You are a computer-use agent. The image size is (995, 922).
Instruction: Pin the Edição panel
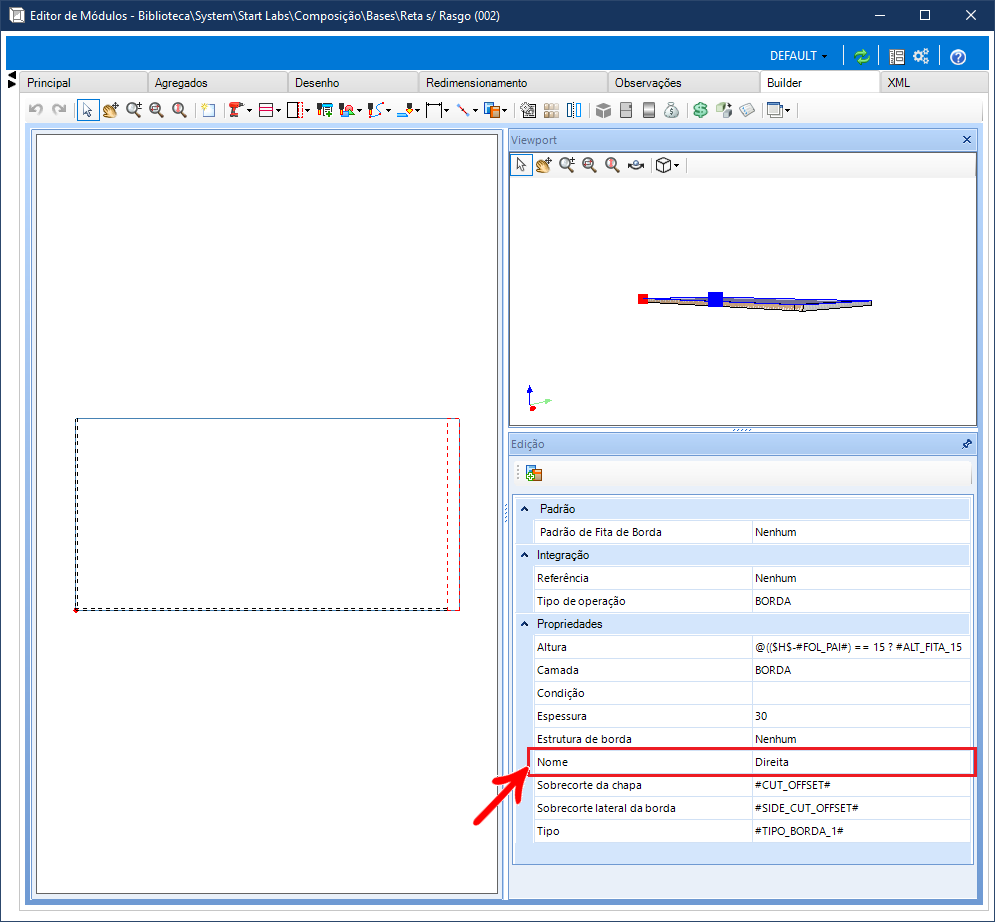click(967, 444)
